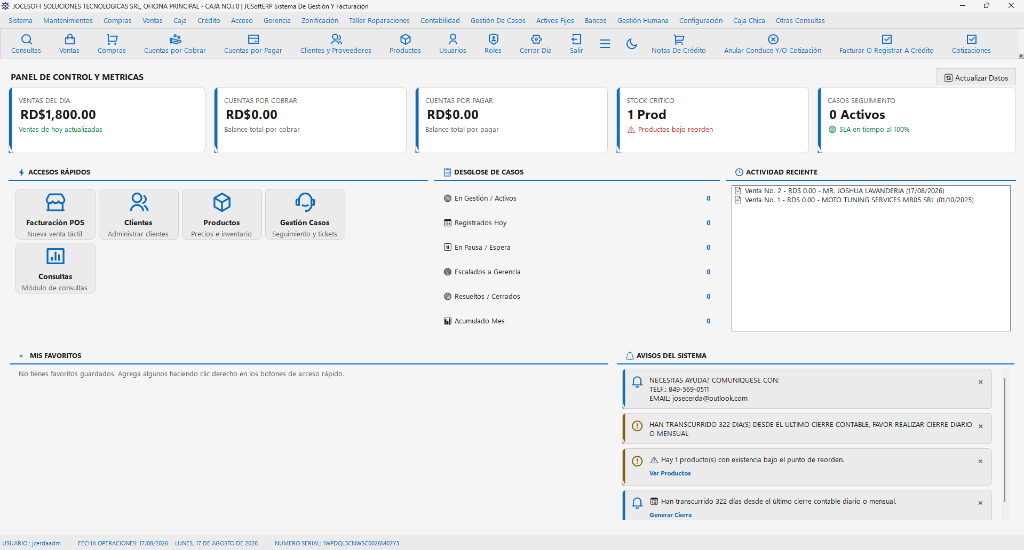Image resolution: width=1024 pixels, height=550 pixels.
Task: Select Venta No. 2 MR. JOSHUA LAVANDERIA entry
Action: pos(839,191)
